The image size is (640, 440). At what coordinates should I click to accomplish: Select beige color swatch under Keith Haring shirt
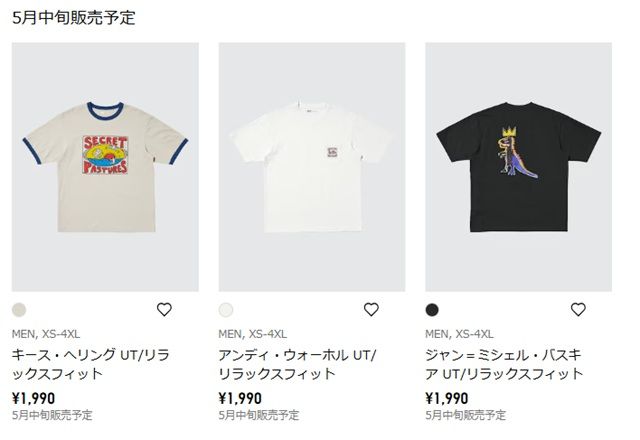point(19,310)
